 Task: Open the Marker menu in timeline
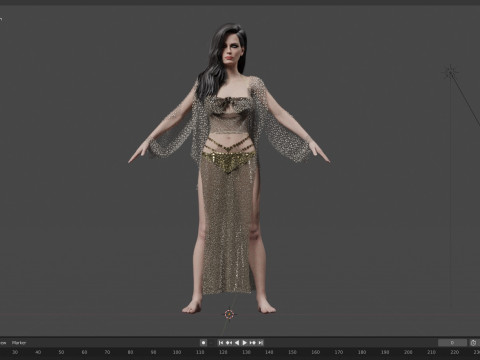[19, 343]
